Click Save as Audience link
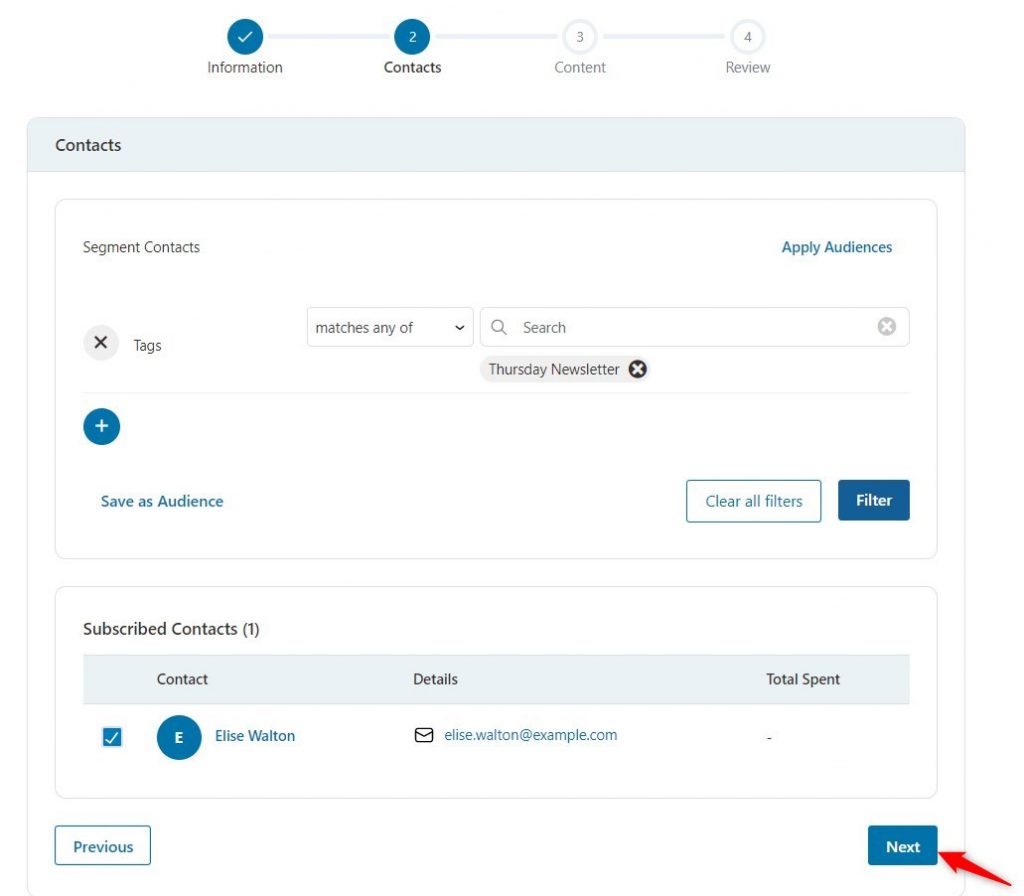This screenshot has height=896, width=1024. [x=162, y=501]
